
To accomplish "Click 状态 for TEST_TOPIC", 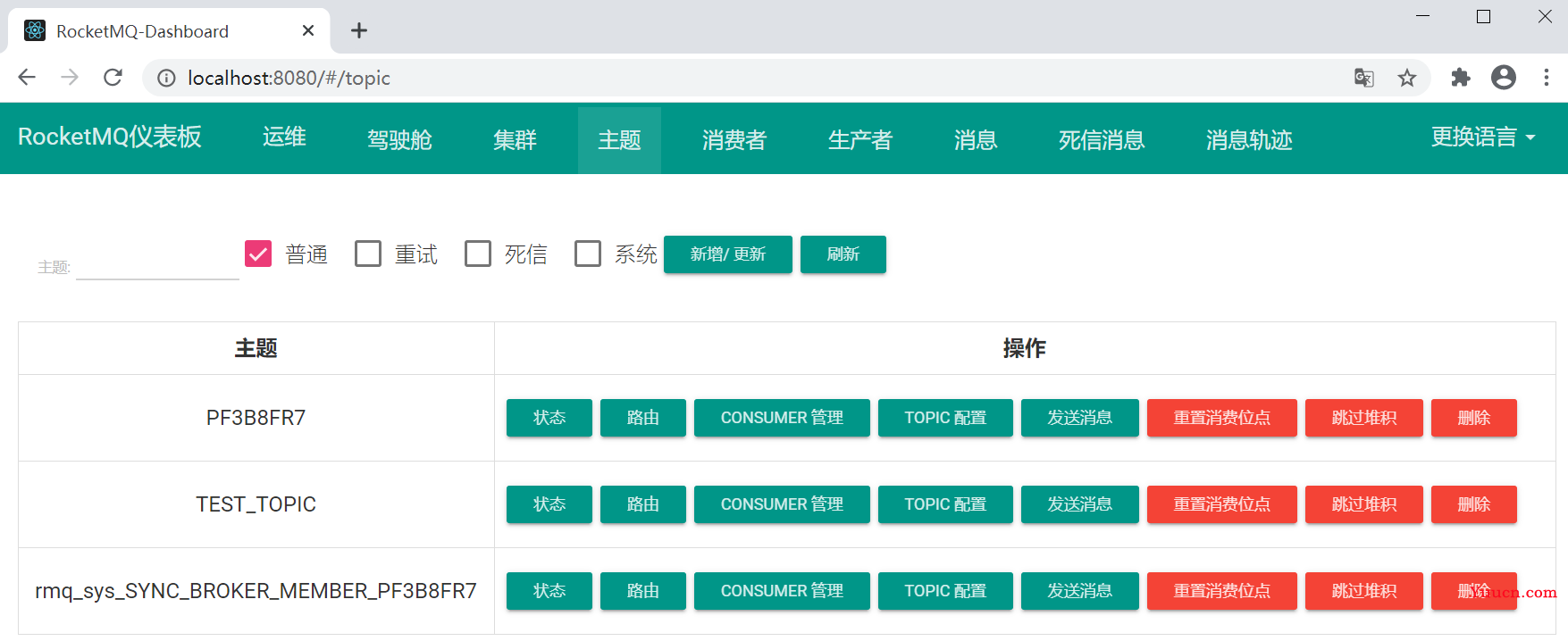I will click(549, 504).
